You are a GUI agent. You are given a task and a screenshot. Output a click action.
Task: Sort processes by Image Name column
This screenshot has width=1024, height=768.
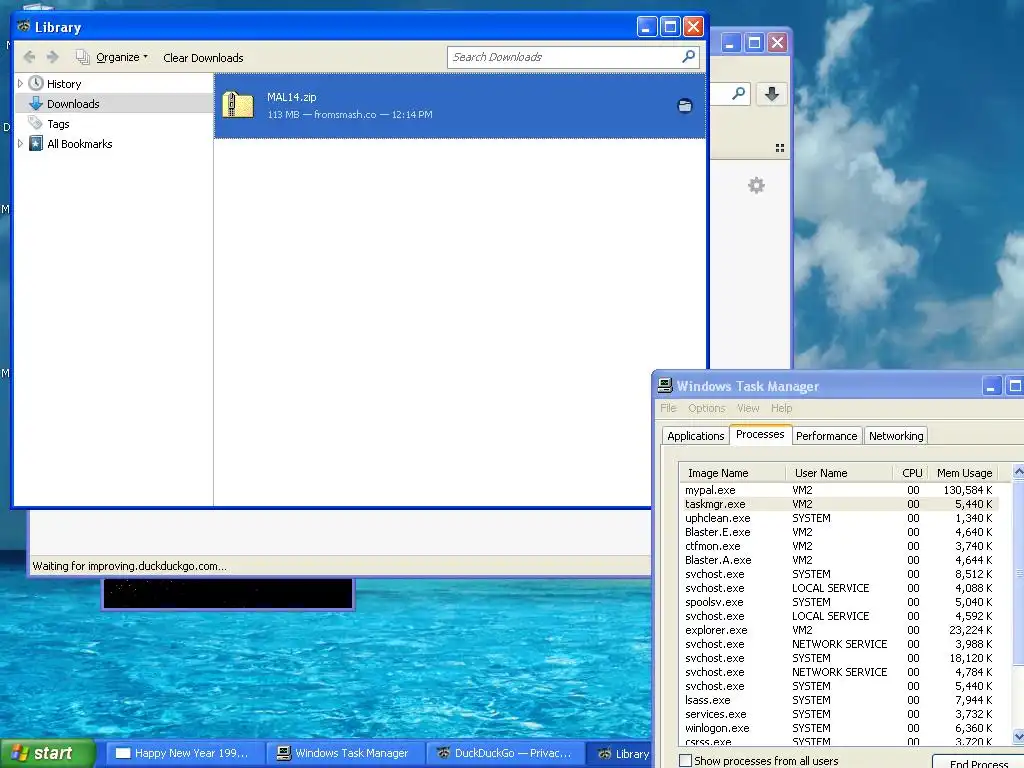point(732,473)
